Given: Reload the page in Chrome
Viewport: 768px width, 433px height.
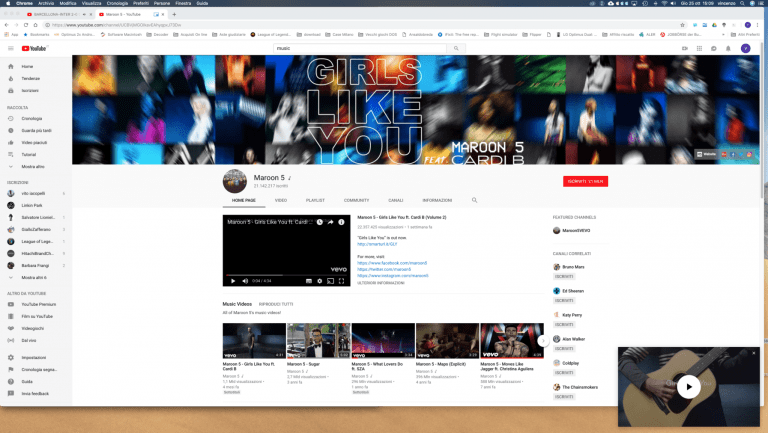Looking at the screenshot, I should pyautogui.click(x=25, y=25).
